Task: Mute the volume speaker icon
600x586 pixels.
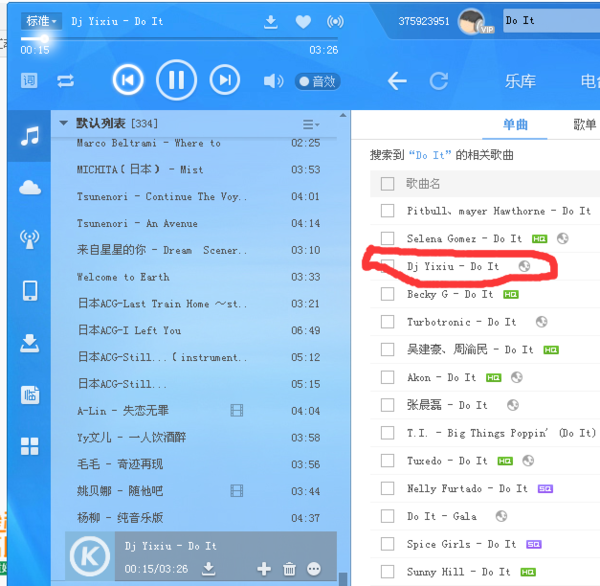Action: 273,81
